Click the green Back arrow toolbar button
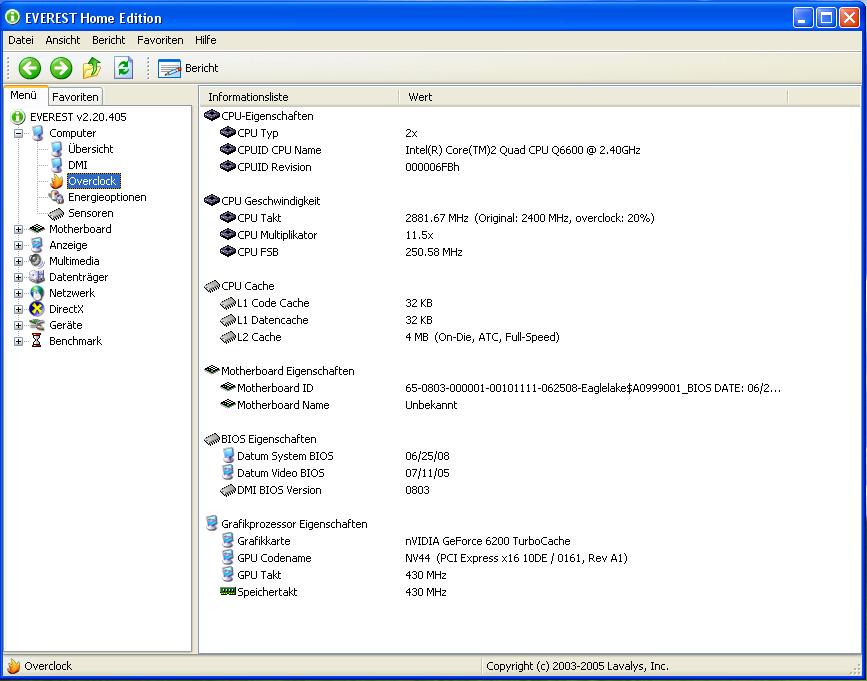The image size is (867, 681). pyautogui.click(x=30, y=68)
